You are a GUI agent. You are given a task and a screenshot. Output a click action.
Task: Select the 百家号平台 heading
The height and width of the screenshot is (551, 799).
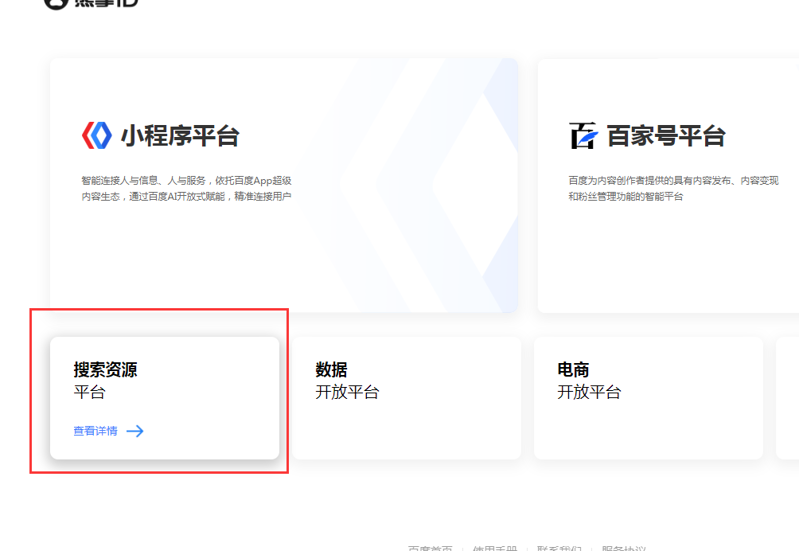point(666,136)
